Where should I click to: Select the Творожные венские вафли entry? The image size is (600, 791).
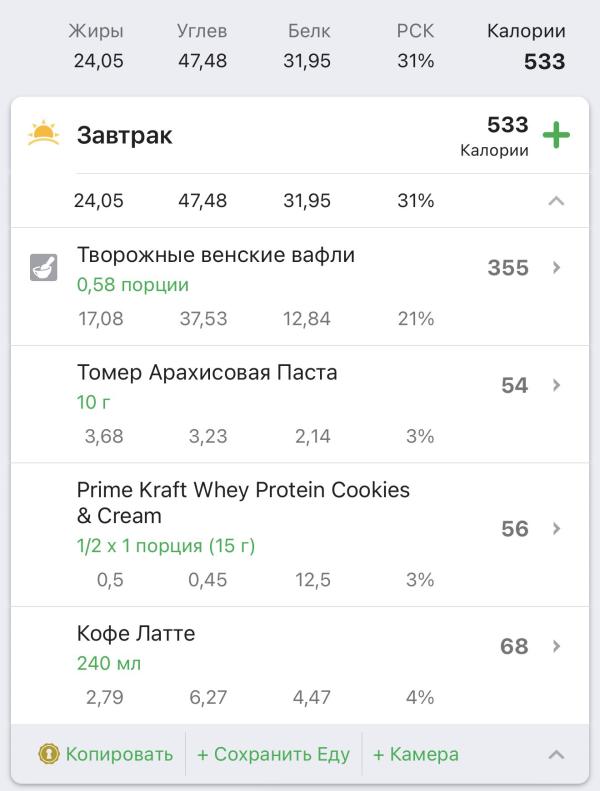pos(216,255)
